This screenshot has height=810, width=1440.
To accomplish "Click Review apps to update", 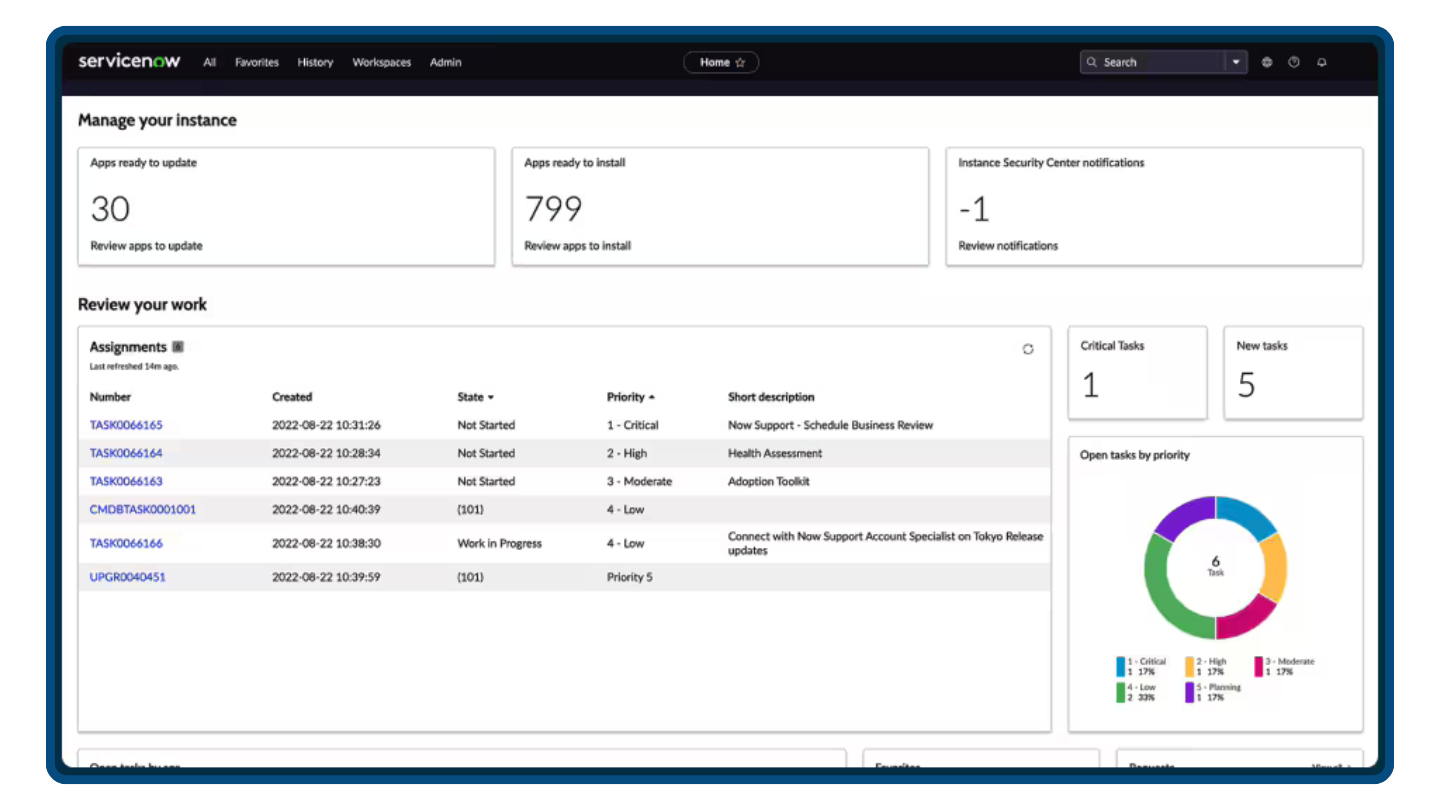I will pos(147,246).
